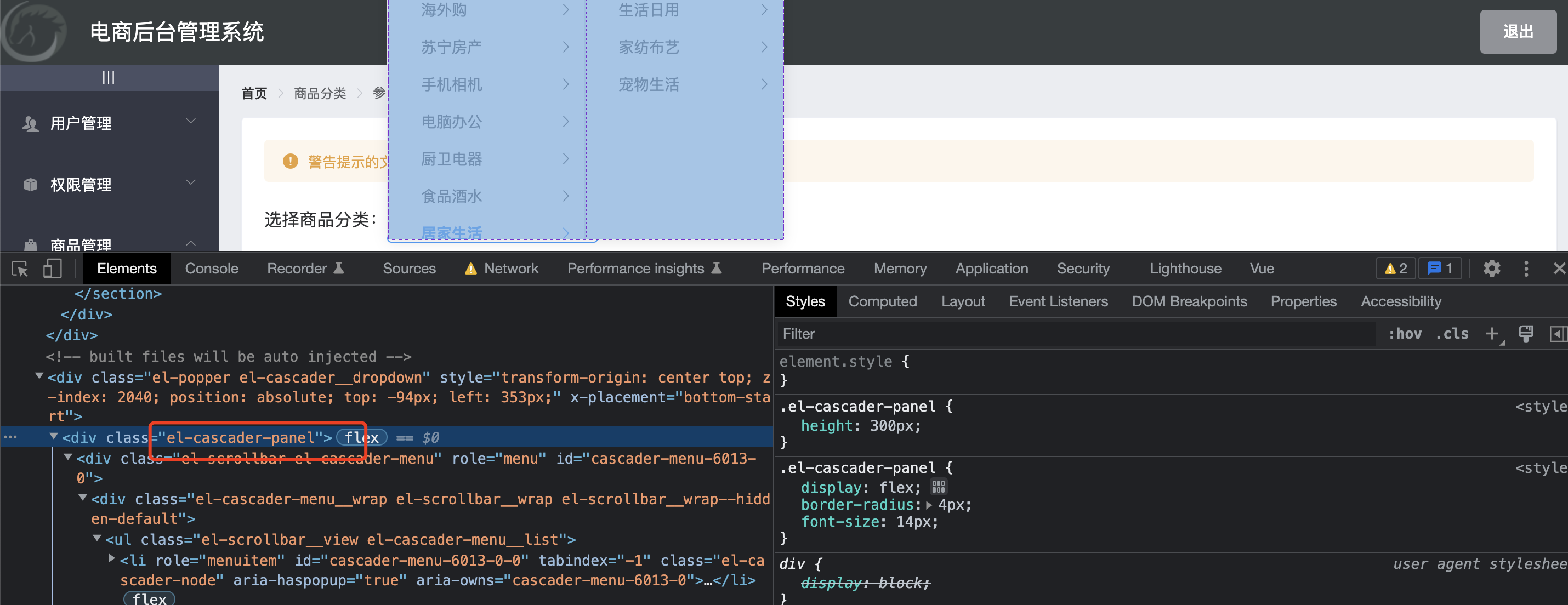
Task: Select 手机相机 in the cascader menu
Action: [487, 84]
